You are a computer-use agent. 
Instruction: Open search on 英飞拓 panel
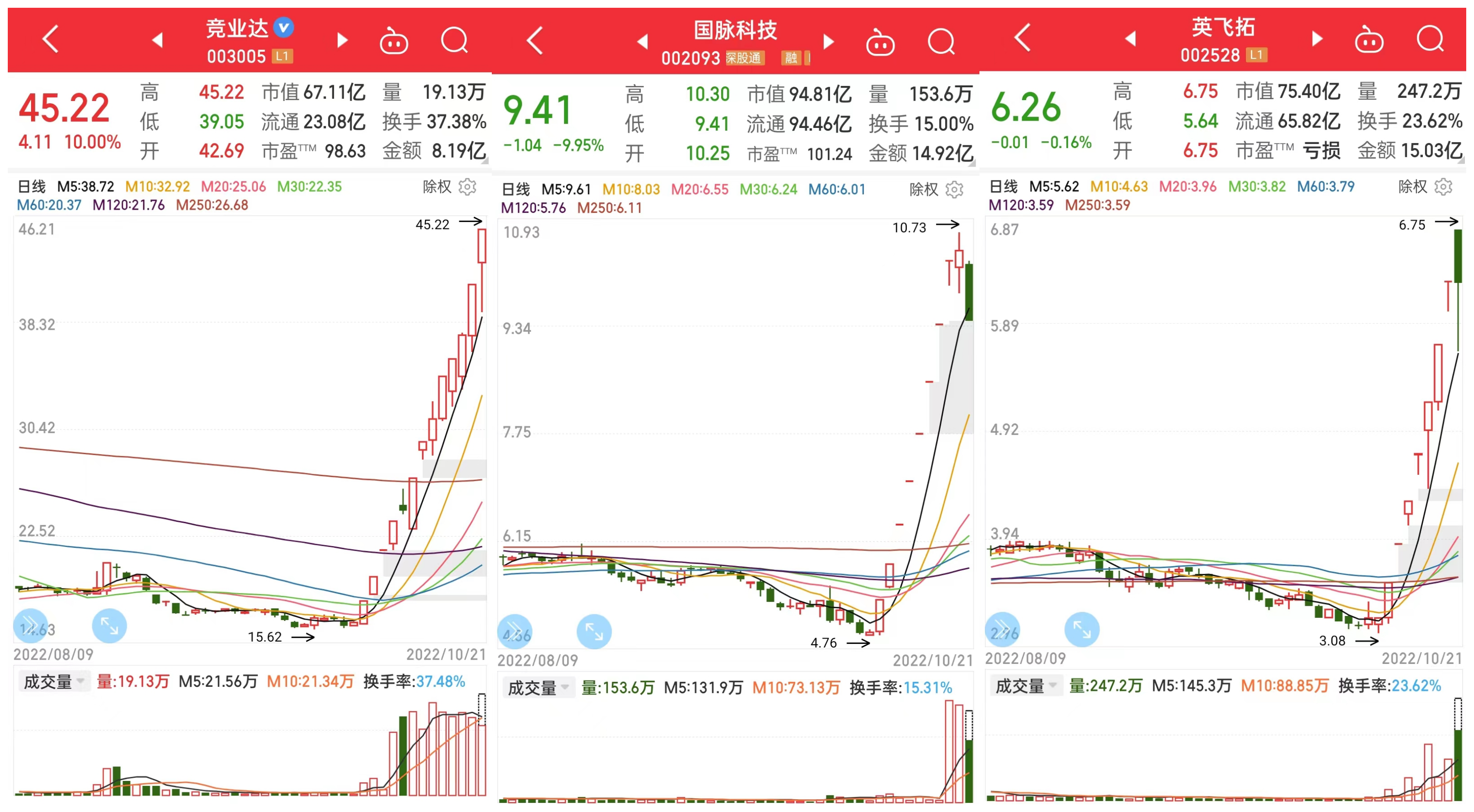(x=1430, y=39)
